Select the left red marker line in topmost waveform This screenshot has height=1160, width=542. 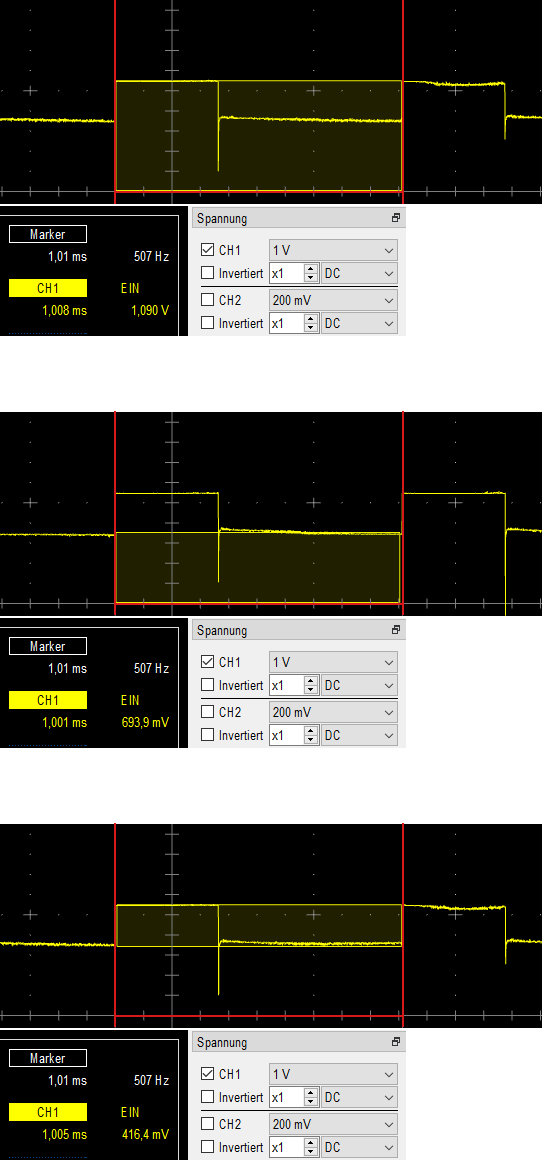tap(115, 101)
